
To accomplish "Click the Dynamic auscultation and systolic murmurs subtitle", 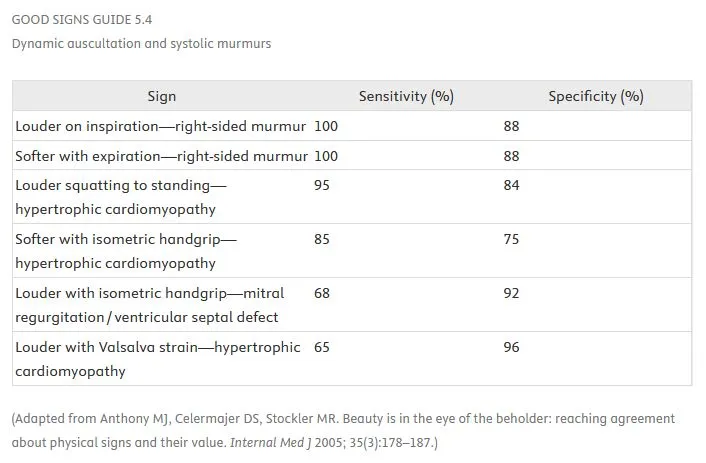I will (141, 44).
